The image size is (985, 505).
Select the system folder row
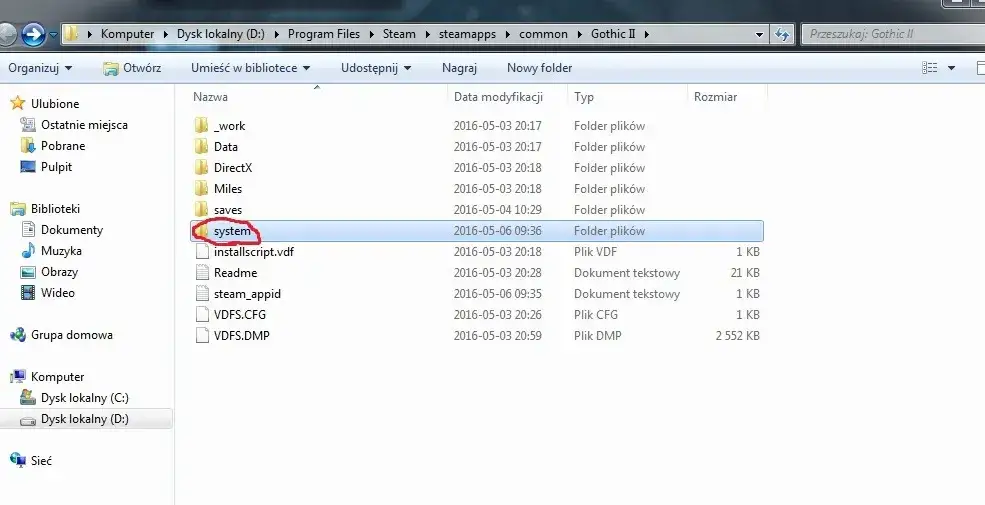click(477, 231)
